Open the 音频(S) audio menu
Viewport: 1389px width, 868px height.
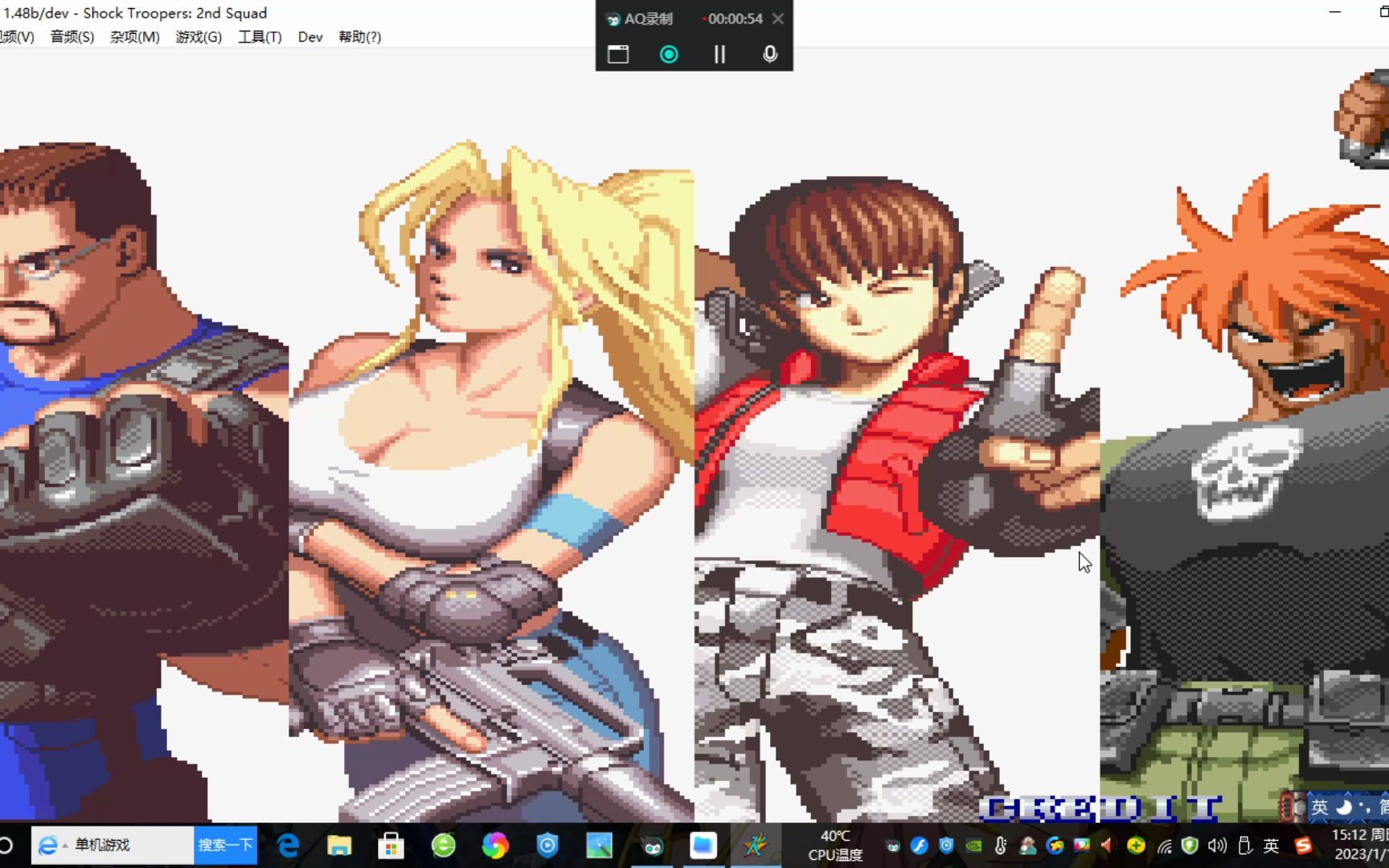pos(72,37)
